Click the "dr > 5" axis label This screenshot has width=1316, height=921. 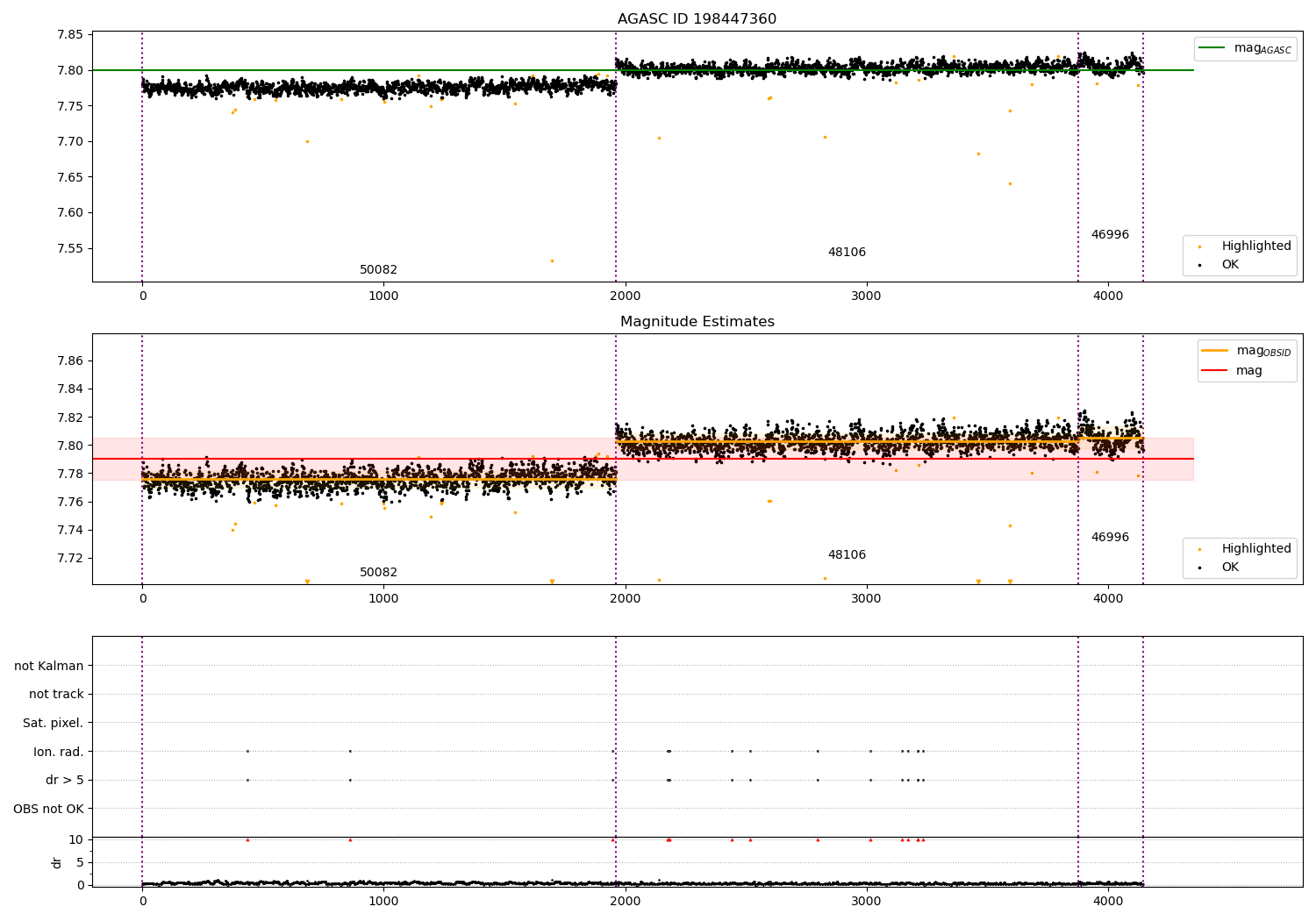[64, 781]
